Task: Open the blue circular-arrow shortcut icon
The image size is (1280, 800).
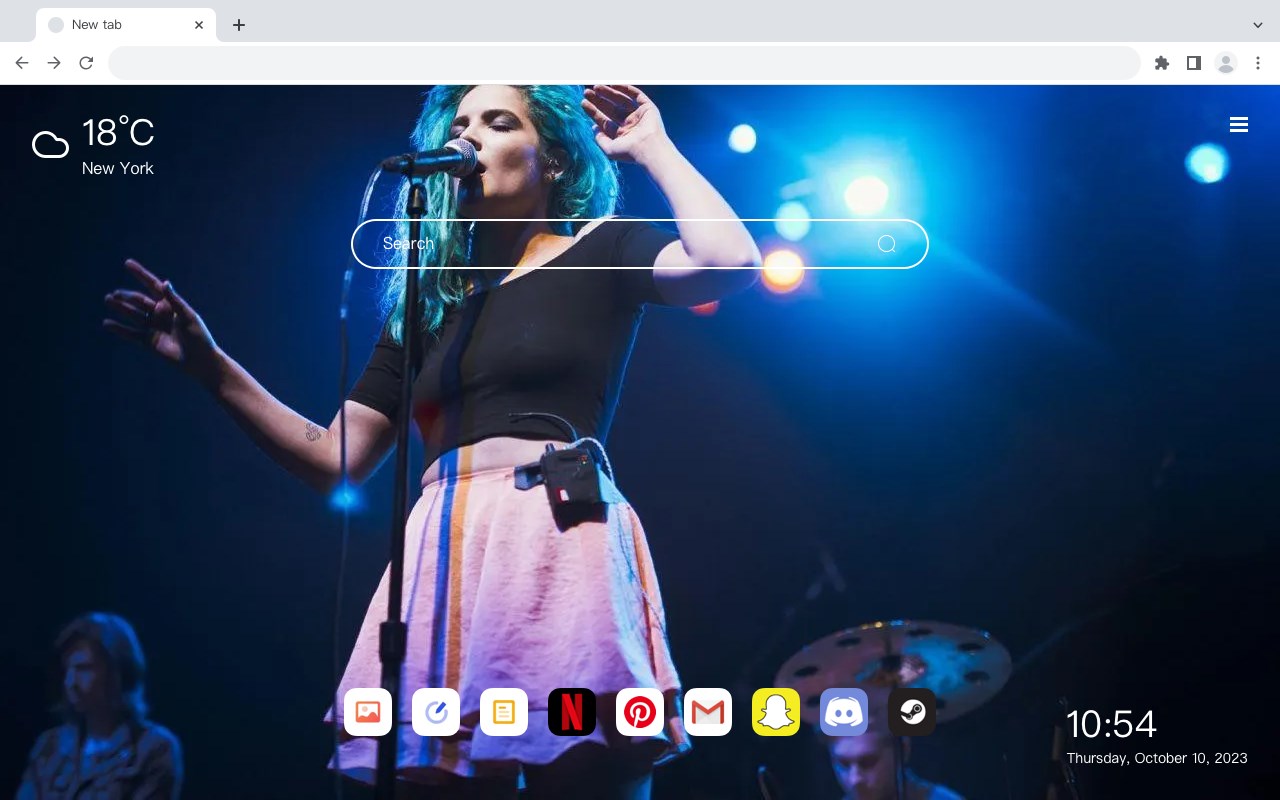Action: point(436,712)
